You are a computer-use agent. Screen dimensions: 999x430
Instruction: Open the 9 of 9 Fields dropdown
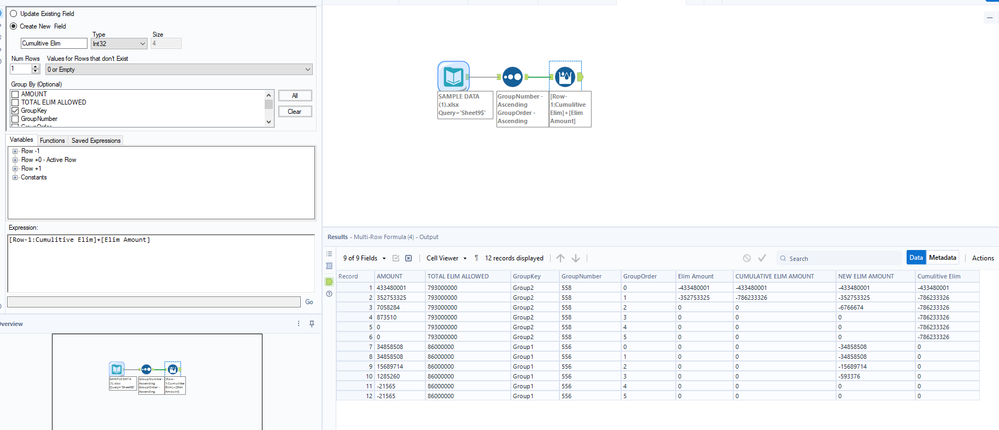(364, 258)
